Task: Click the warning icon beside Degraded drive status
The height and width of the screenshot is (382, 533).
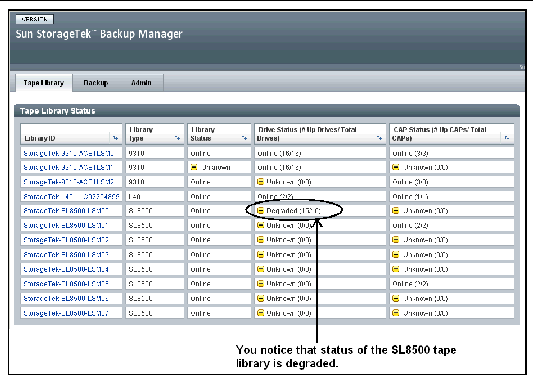Action: (x=260, y=211)
